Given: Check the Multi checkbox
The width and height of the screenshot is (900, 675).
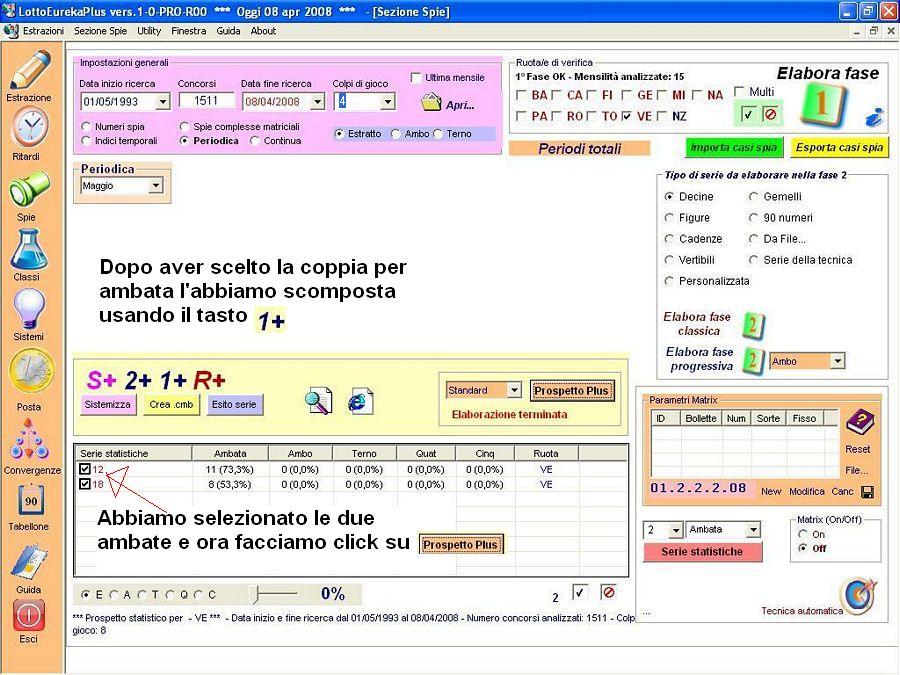Looking at the screenshot, I should pyautogui.click(x=739, y=91).
